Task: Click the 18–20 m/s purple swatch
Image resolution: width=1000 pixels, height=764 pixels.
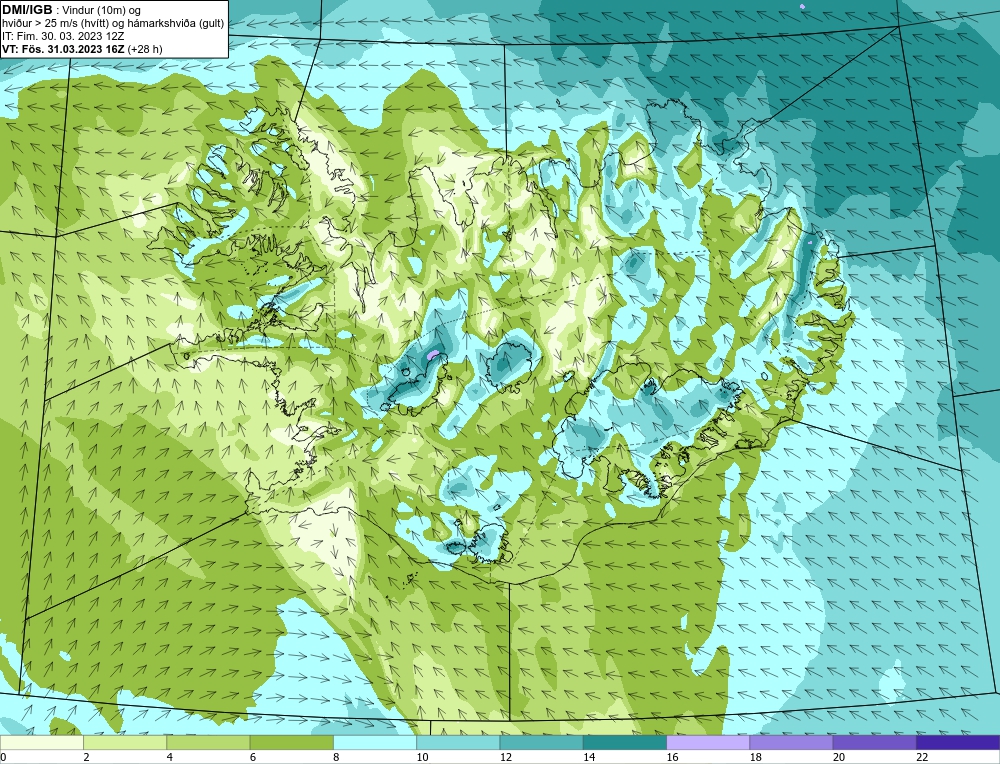Action: coord(791,743)
